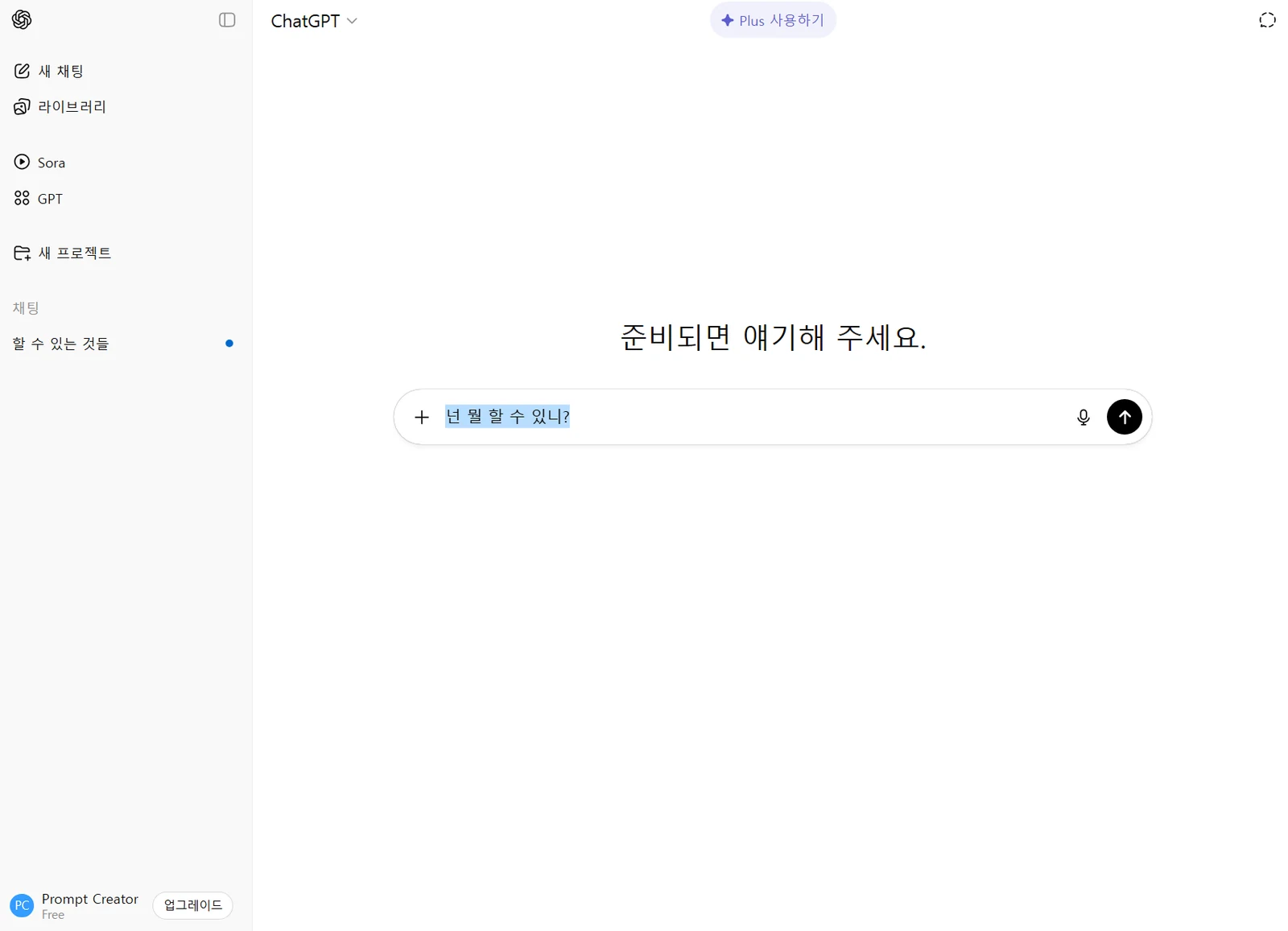Send the message with the arrow button
This screenshot has width=1288, height=931.
pyautogui.click(x=1124, y=417)
